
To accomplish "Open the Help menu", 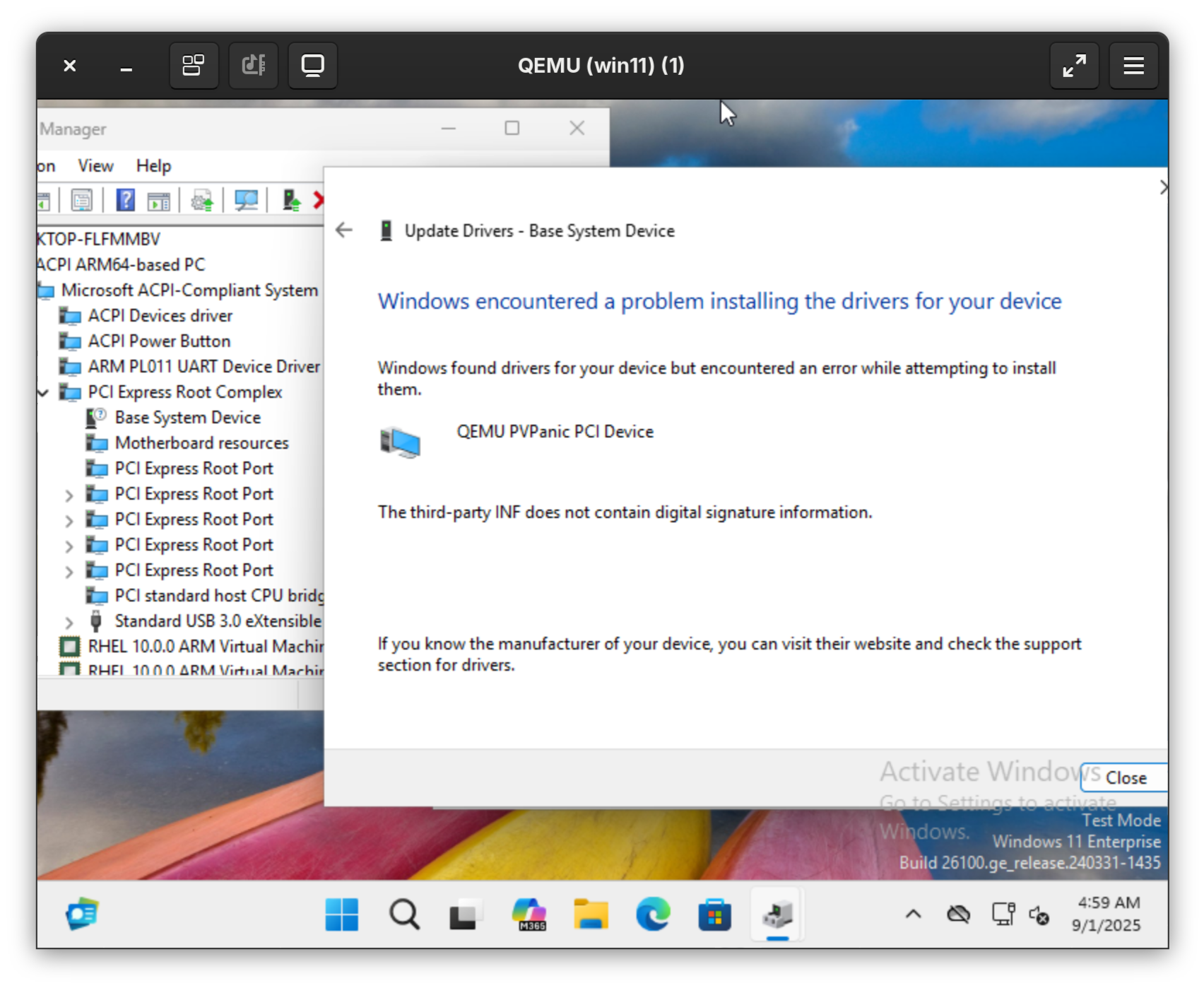I will (153, 166).
